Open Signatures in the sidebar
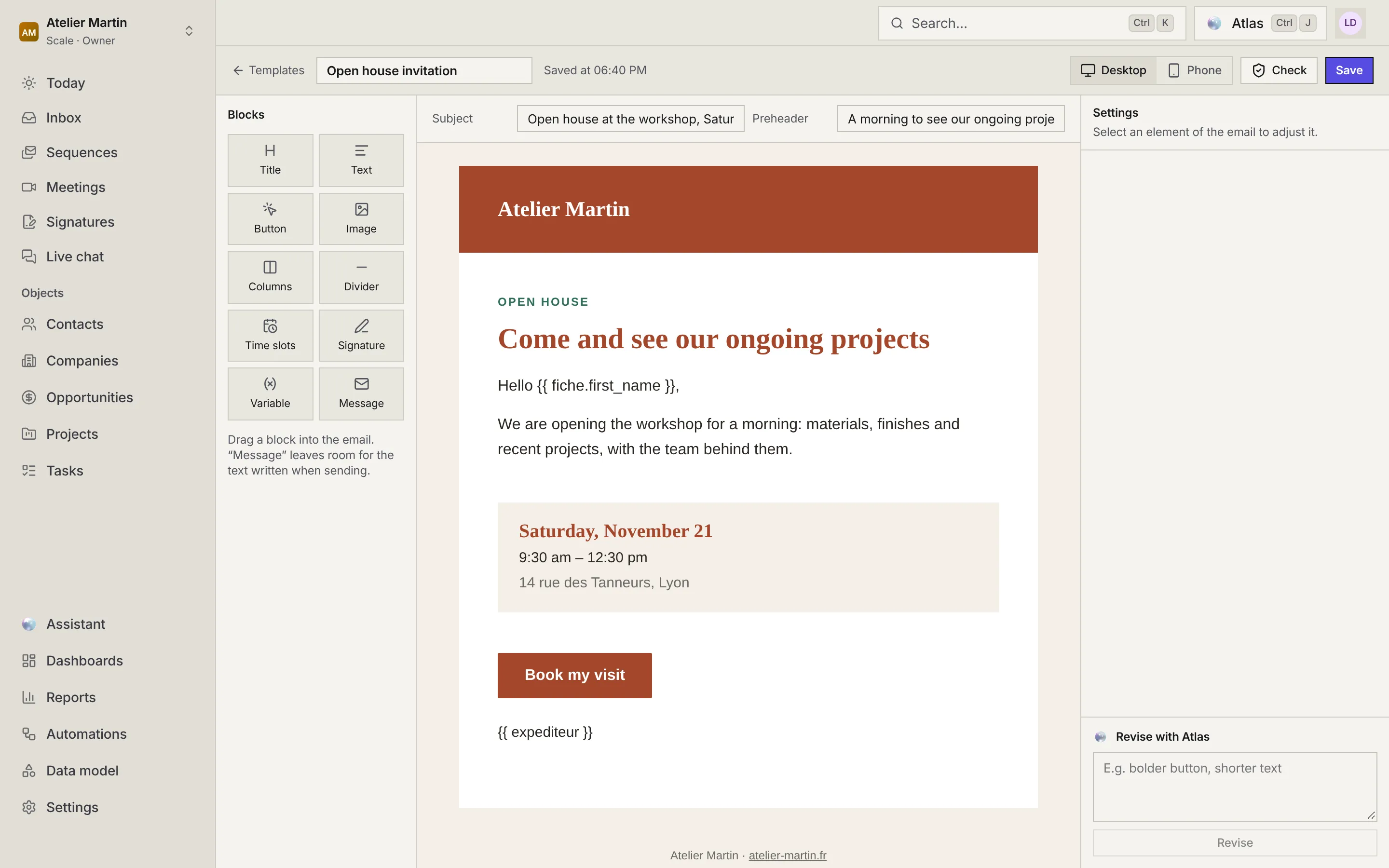 [x=108, y=222]
